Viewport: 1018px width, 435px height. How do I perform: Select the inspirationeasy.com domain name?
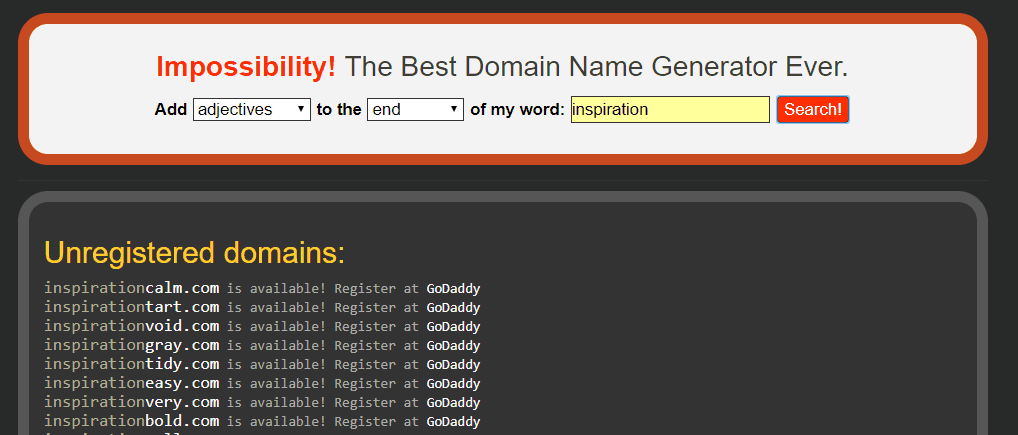[131, 383]
